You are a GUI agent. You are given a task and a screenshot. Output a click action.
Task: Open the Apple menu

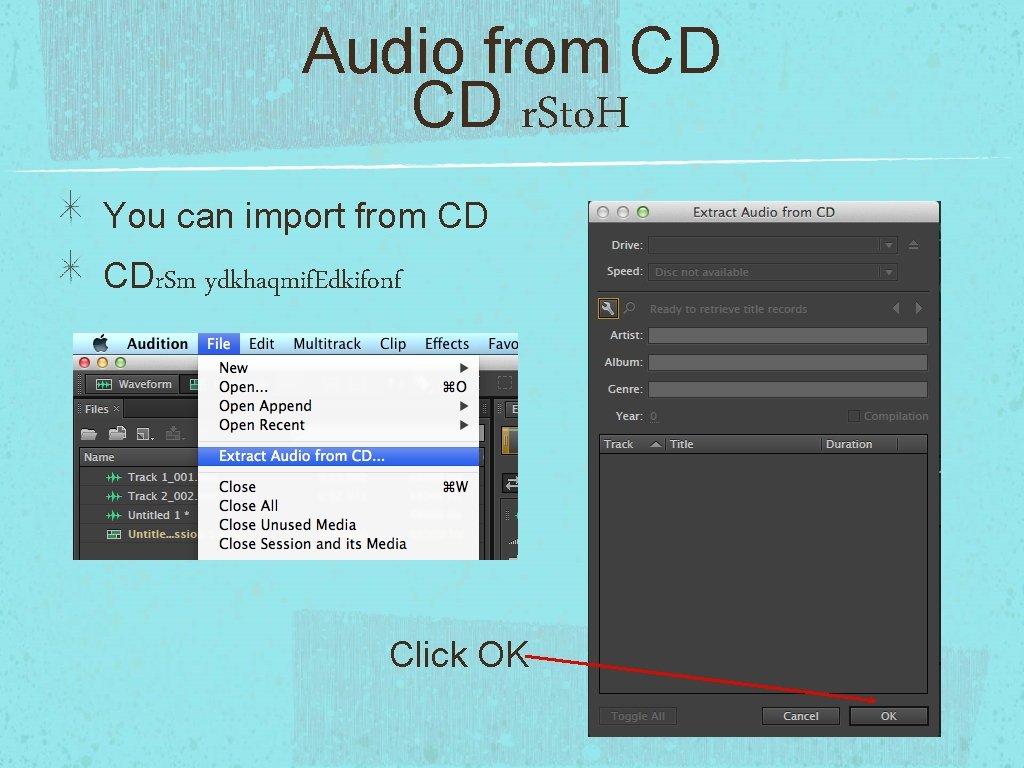click(x=100, y=344)
